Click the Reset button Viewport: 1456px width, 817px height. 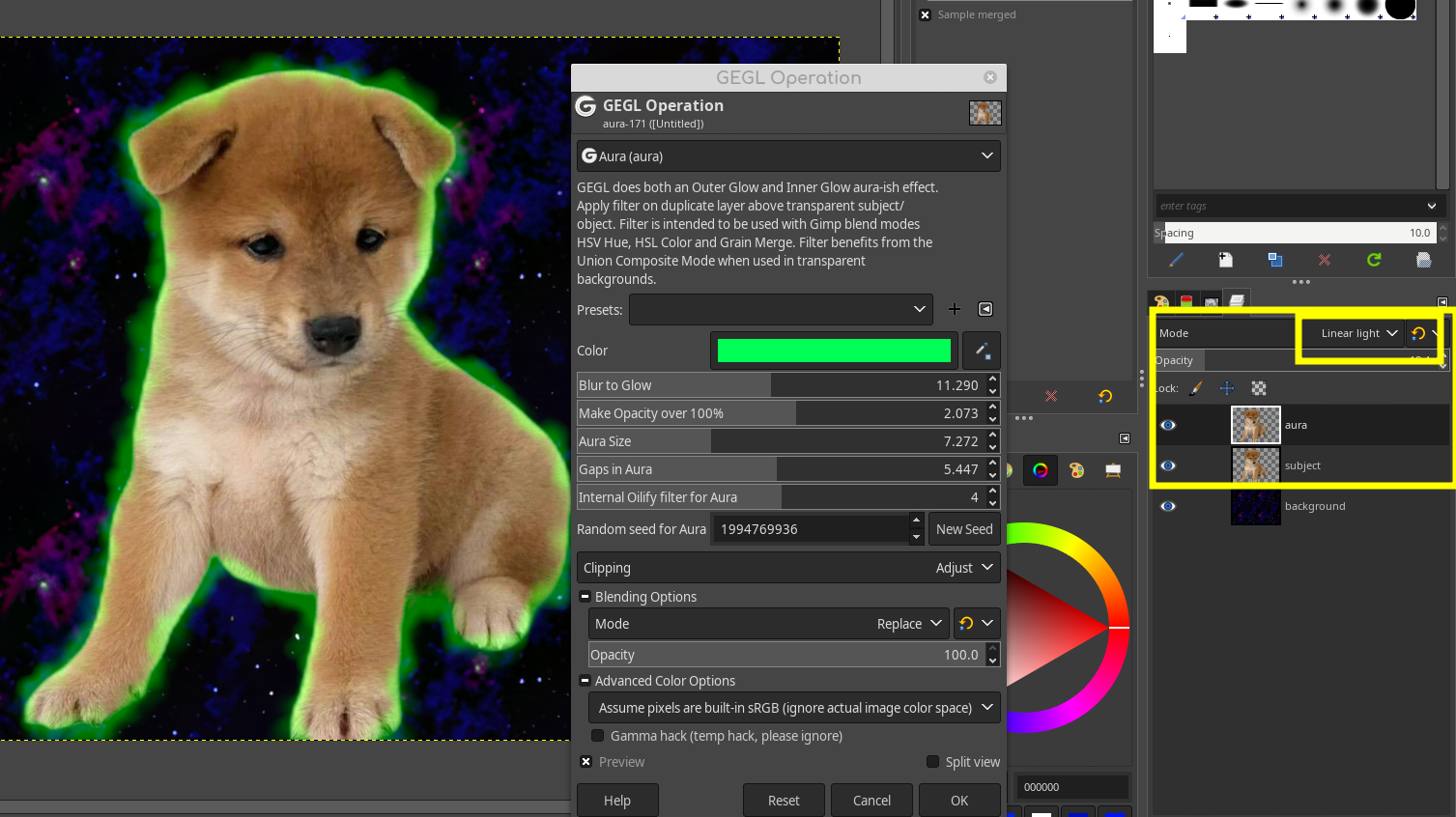784,801
